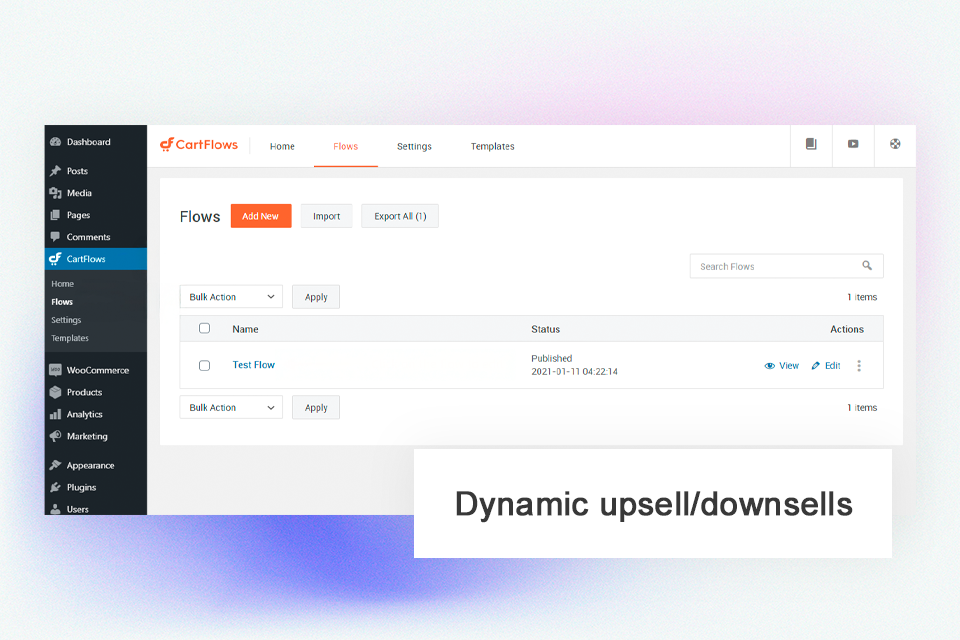Click the Status column header
Viewport: 960px width, 640px height.
click(x=546, y=329)
